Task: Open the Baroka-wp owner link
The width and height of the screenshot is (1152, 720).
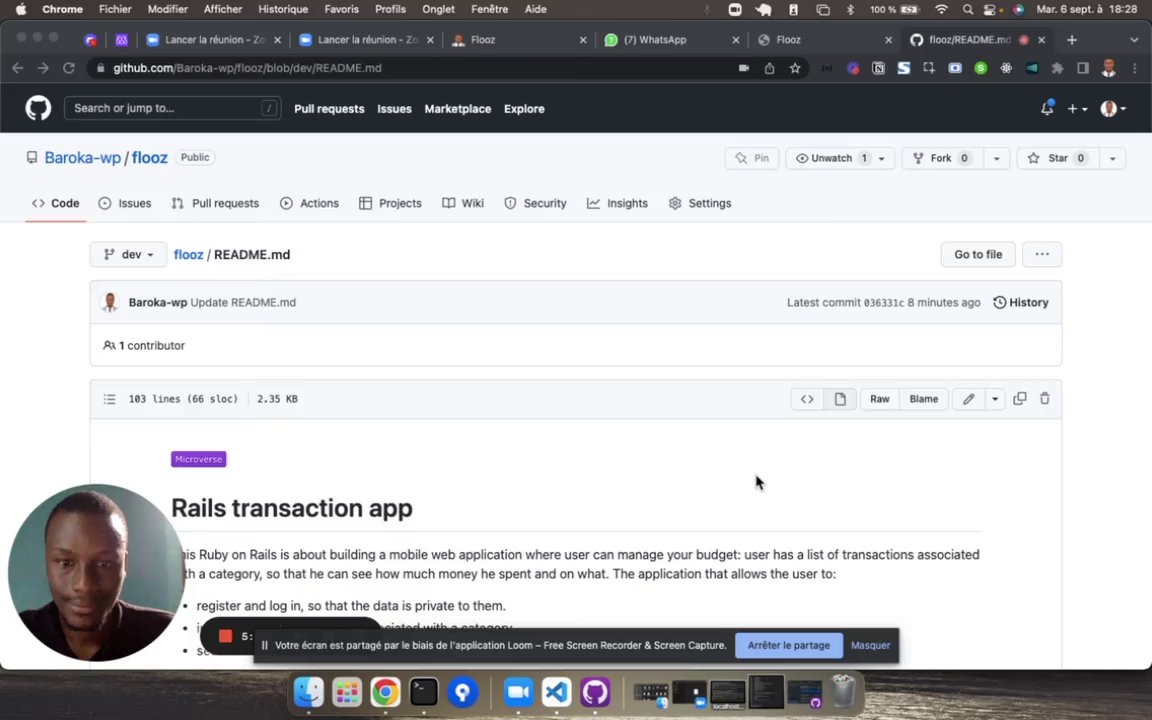Action: 82,157
